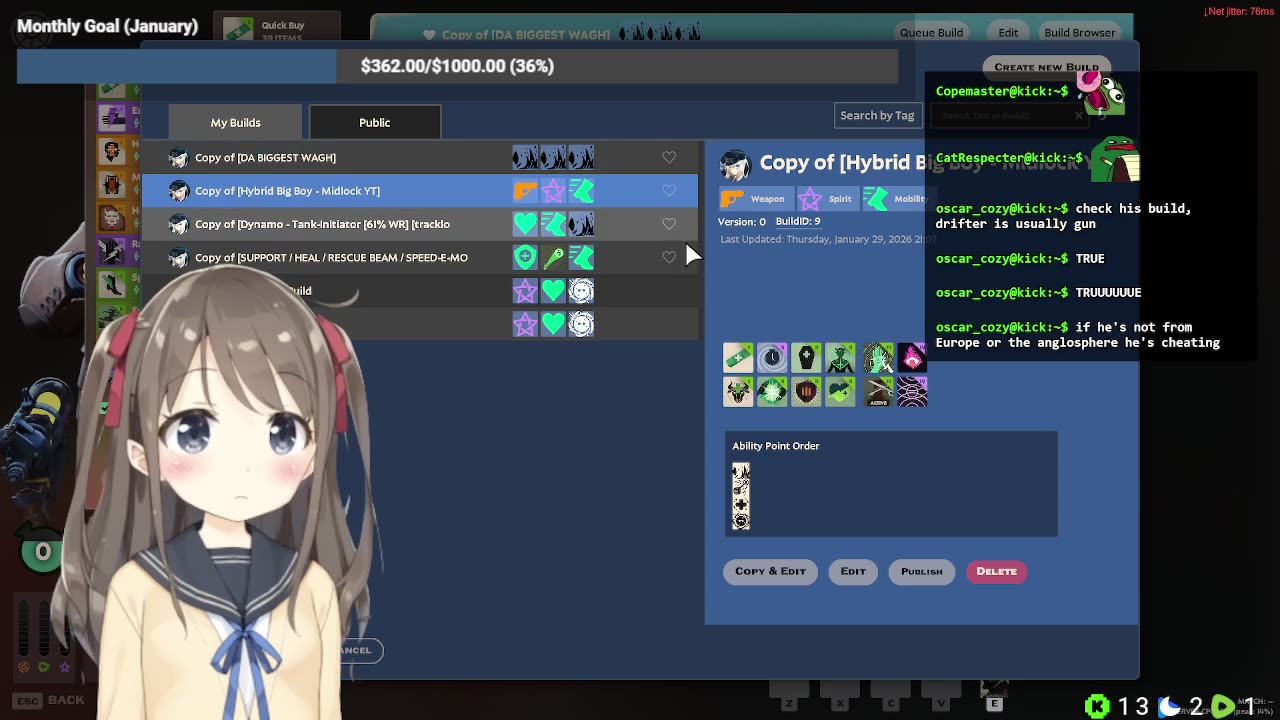Open the Search by Tag dropdown

pos(877,115)
